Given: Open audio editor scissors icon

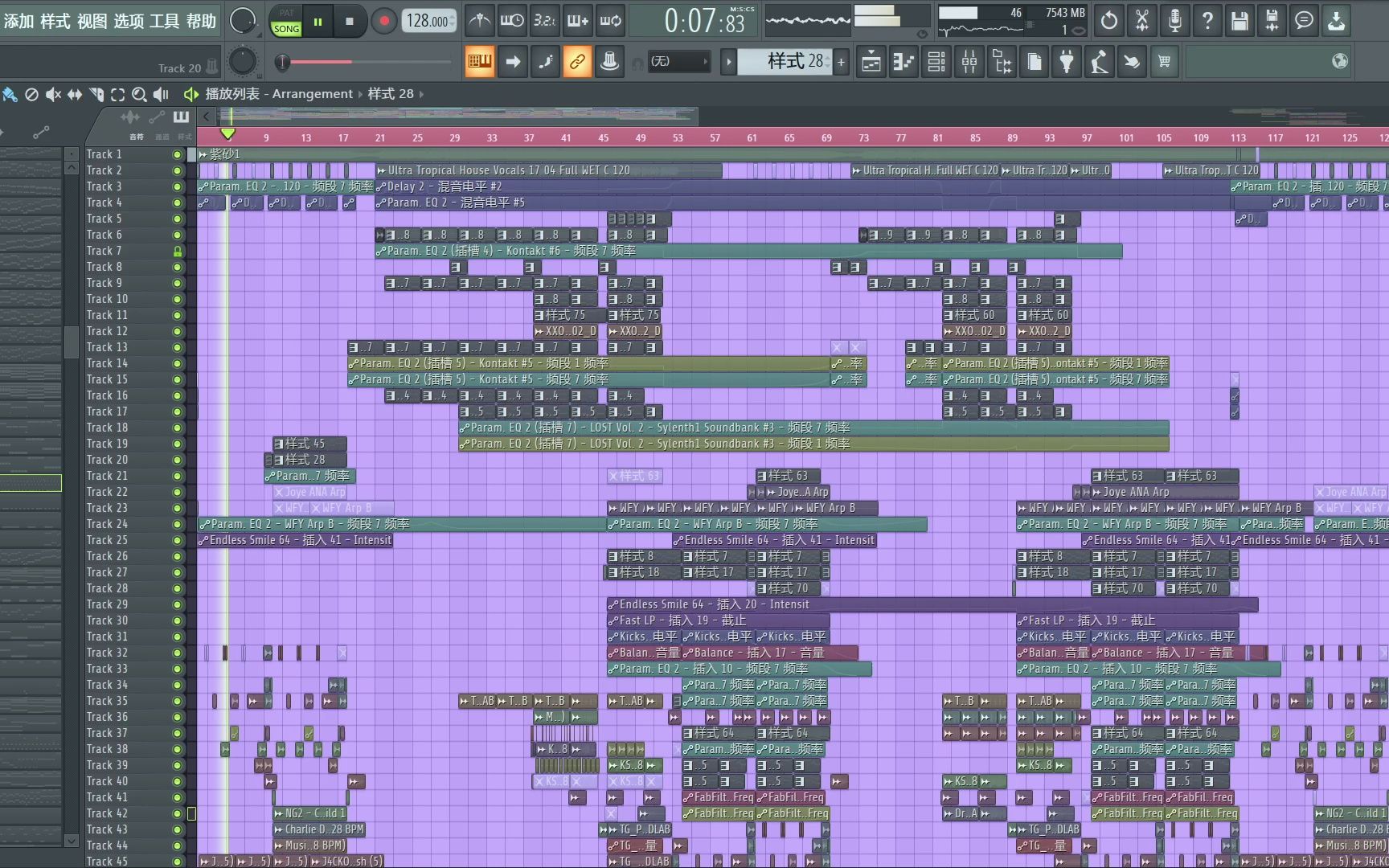Looking at the screenshot, I should [1141, 21].
